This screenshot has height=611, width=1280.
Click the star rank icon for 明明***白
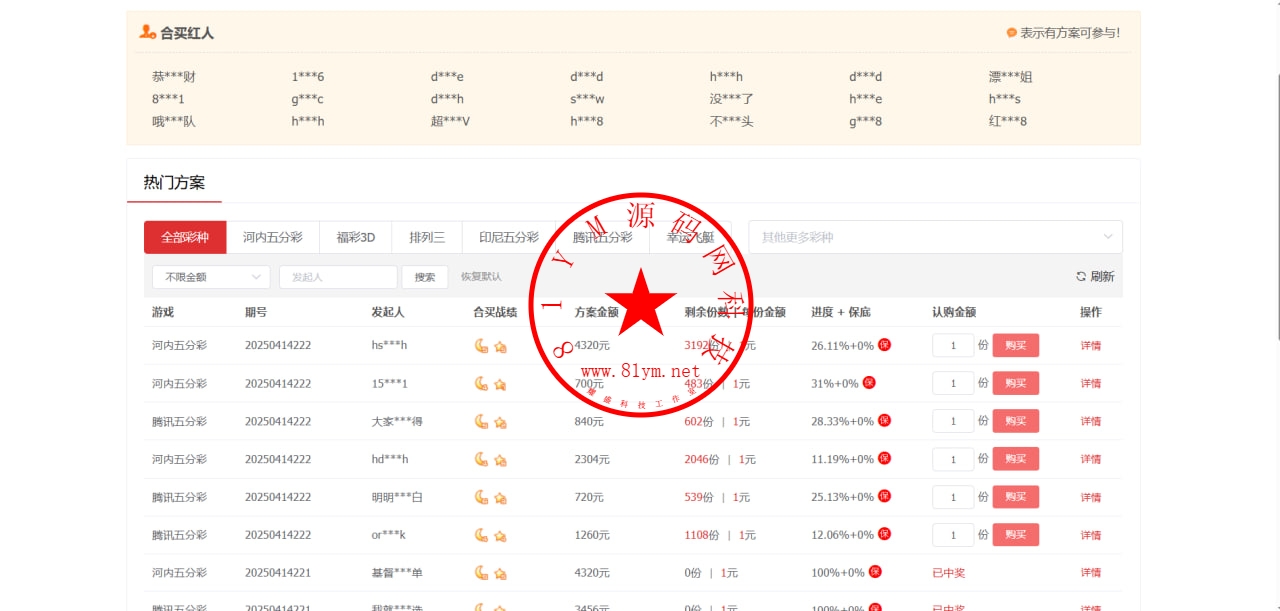point(500,498)
